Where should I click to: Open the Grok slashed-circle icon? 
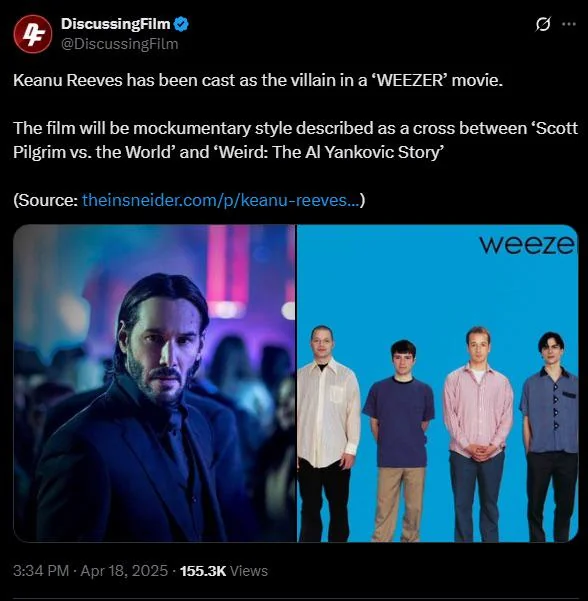pyautogui.click(x=543, y=24)
